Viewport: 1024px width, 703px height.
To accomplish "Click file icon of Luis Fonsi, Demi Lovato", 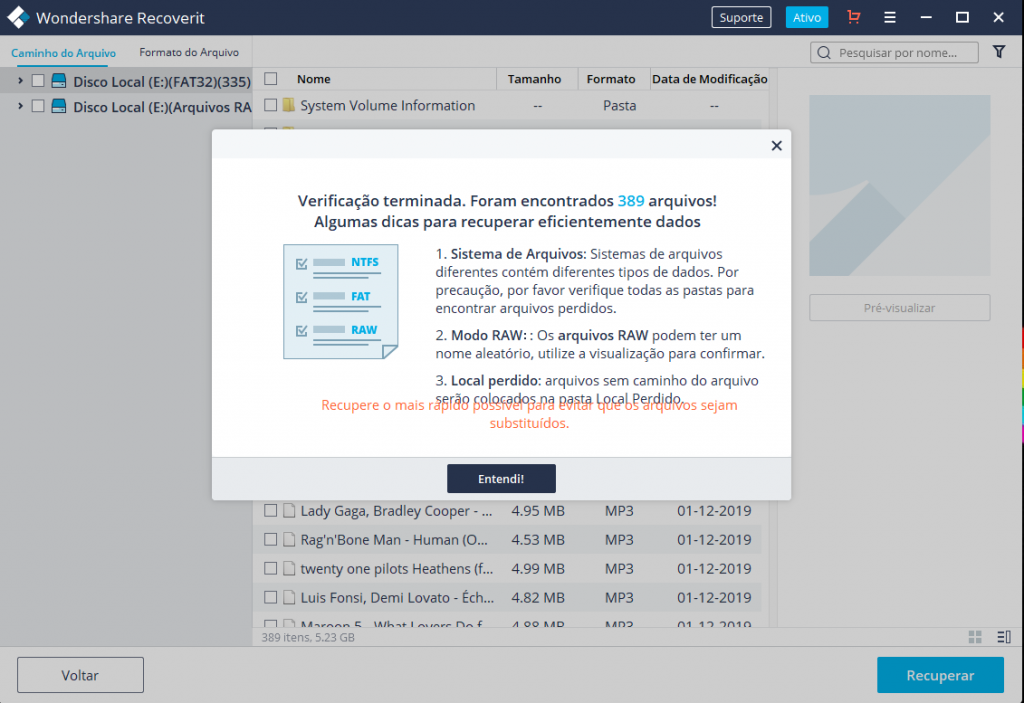I will (289, 597).
